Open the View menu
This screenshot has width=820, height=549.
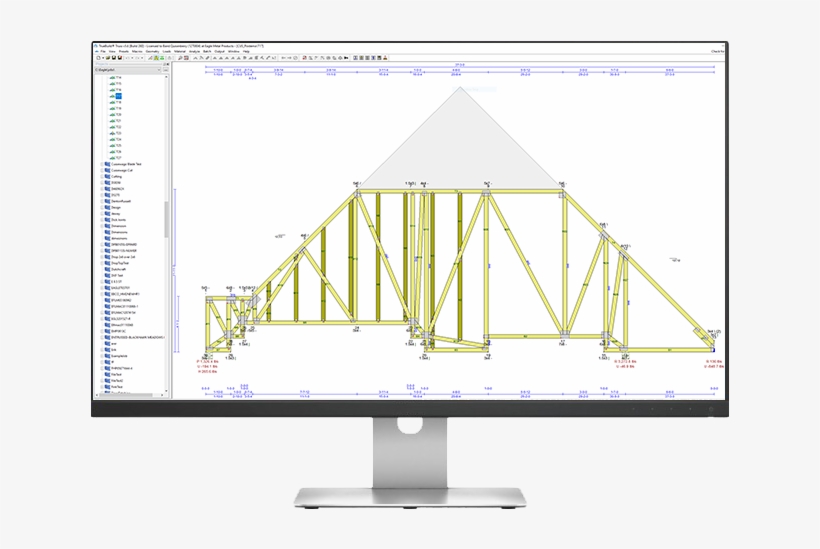(x=112, y=52)
